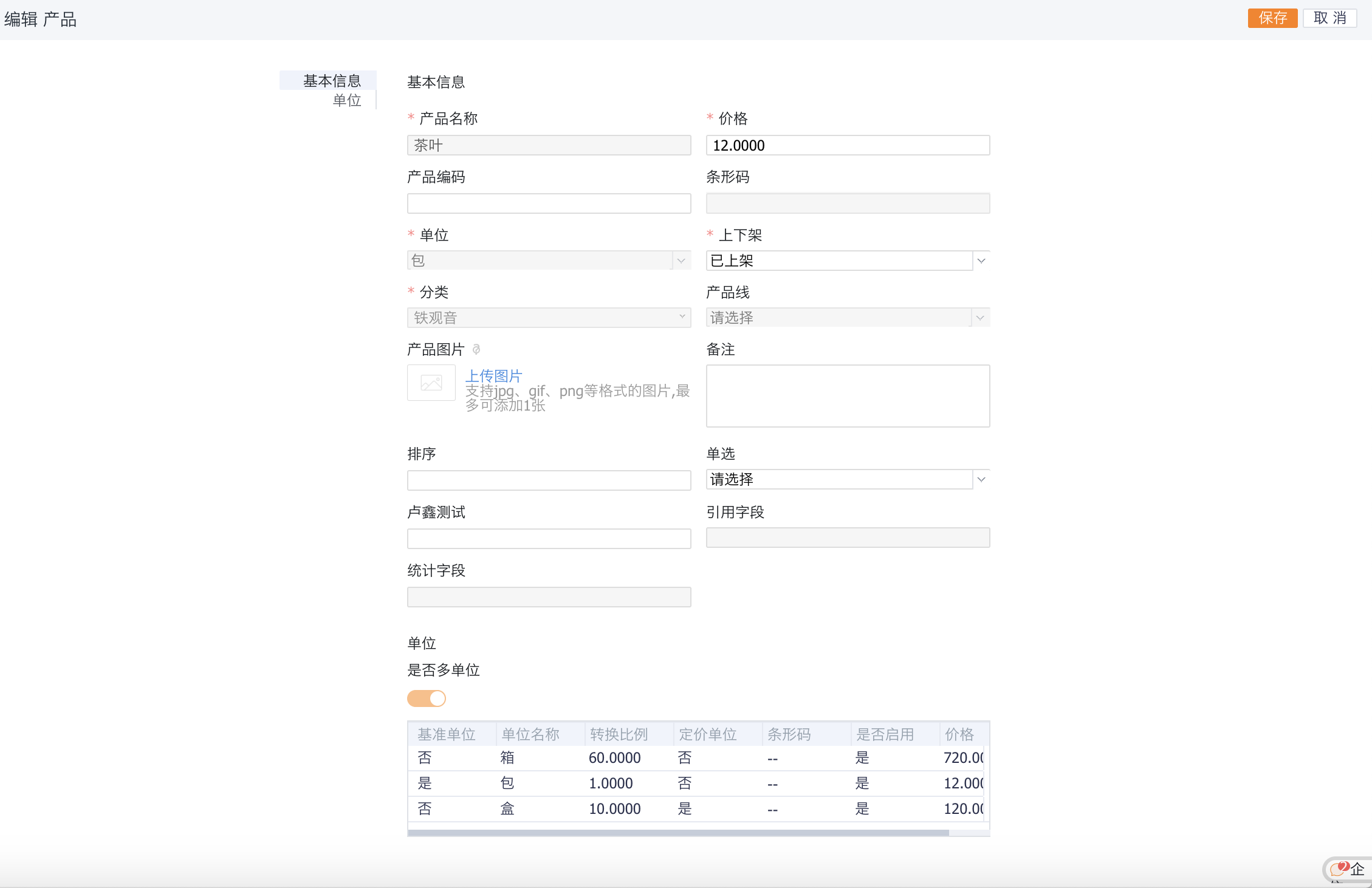This screenshot has height=888, width=1372.
Task: Click the units table horizontal scrollbar
Action: (678, 833)
